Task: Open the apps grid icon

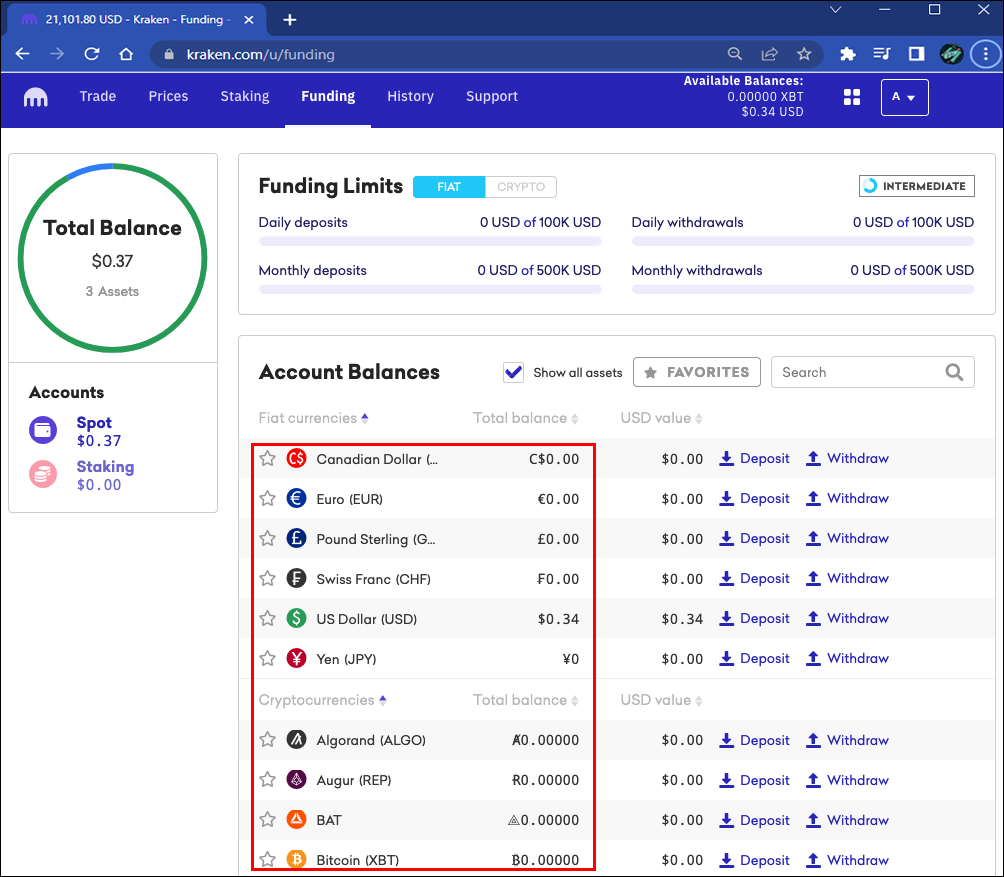Action: [x=852, y=97]
